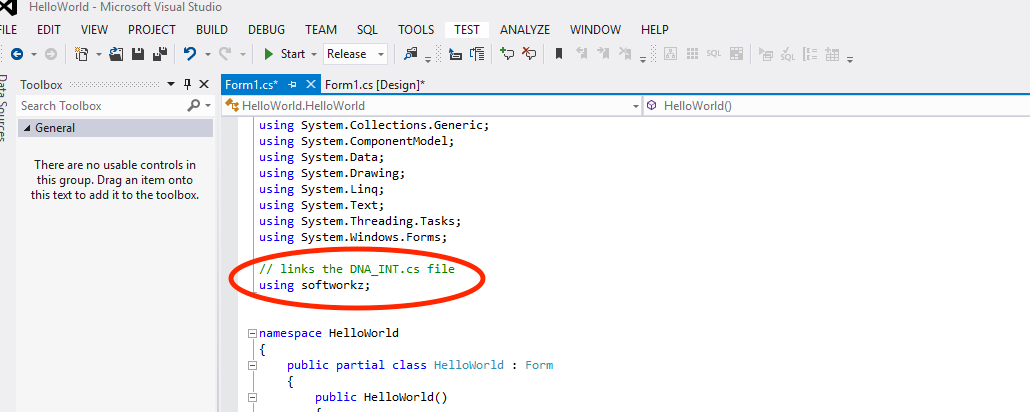The height and width of the screenshot is (412, 1030).
Task: Open the Toolbox window position dropdown arrow
Action: (x=171, y=84)
